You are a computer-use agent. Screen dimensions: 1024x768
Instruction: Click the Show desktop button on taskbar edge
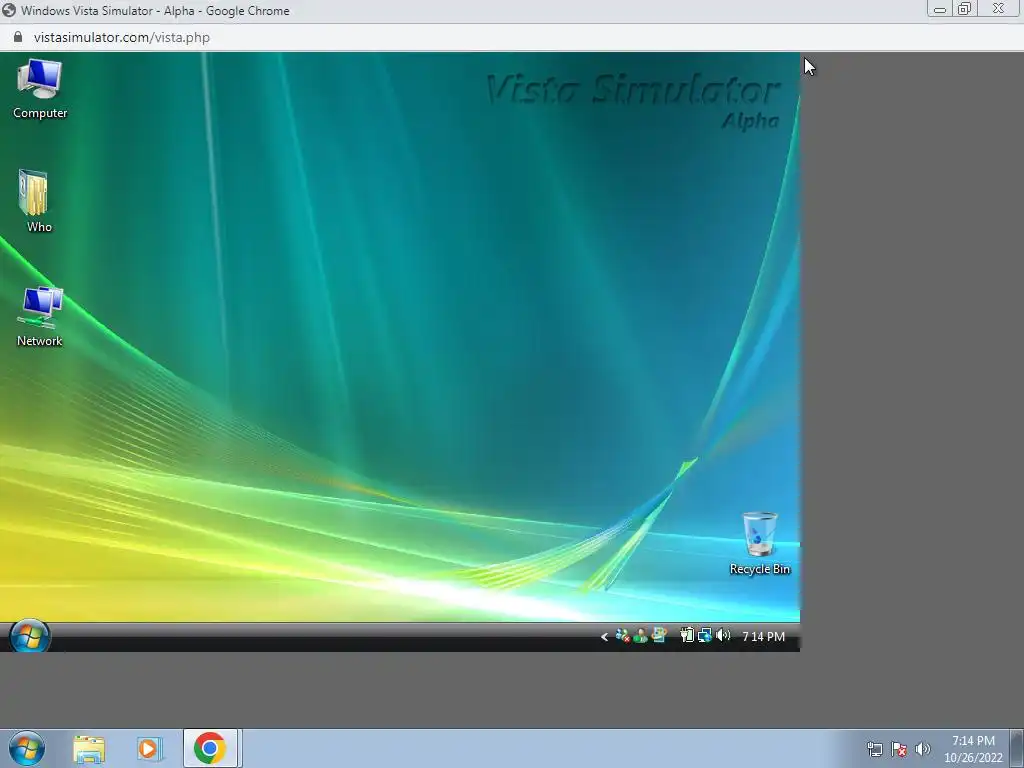(1017, 748)
